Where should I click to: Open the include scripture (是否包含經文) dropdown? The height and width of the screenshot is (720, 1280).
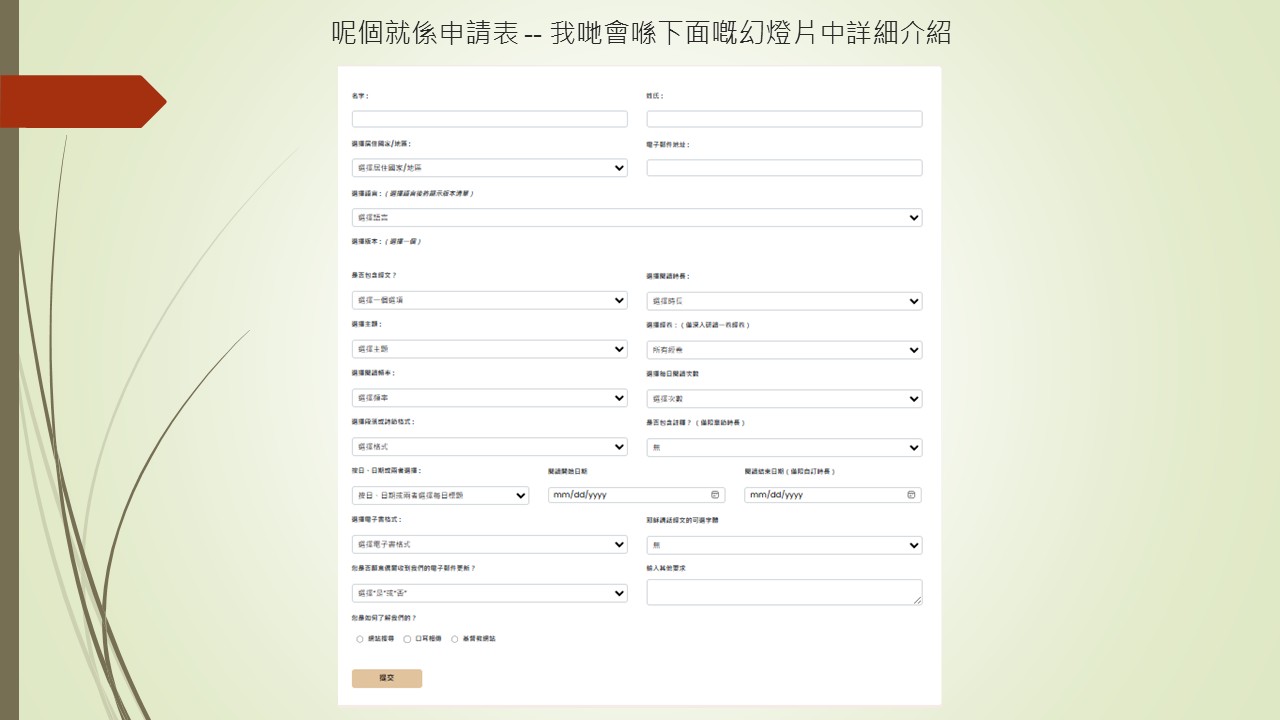click(489, 300)
